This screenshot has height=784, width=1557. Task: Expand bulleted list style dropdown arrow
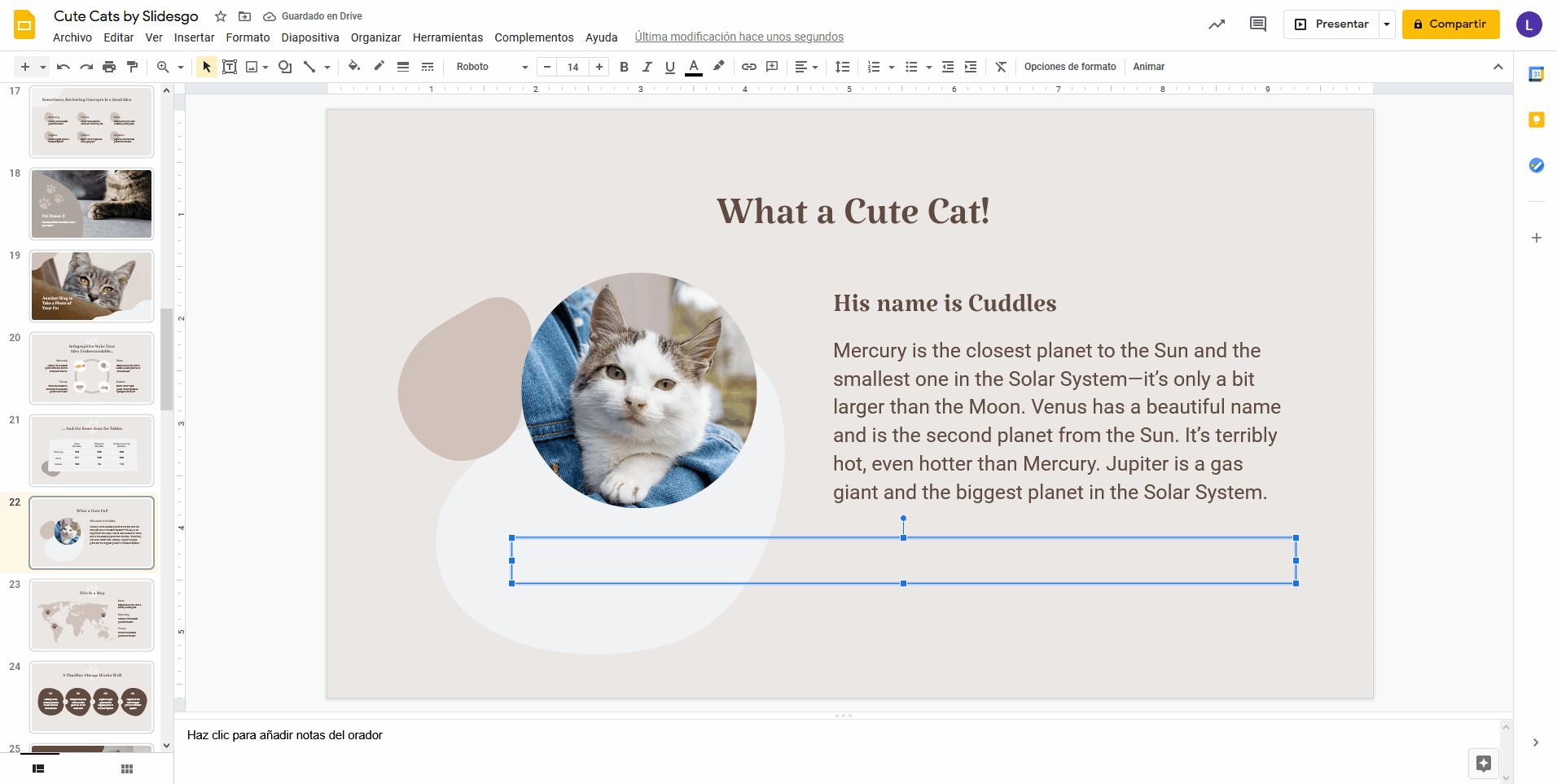(x=929, y=67)
